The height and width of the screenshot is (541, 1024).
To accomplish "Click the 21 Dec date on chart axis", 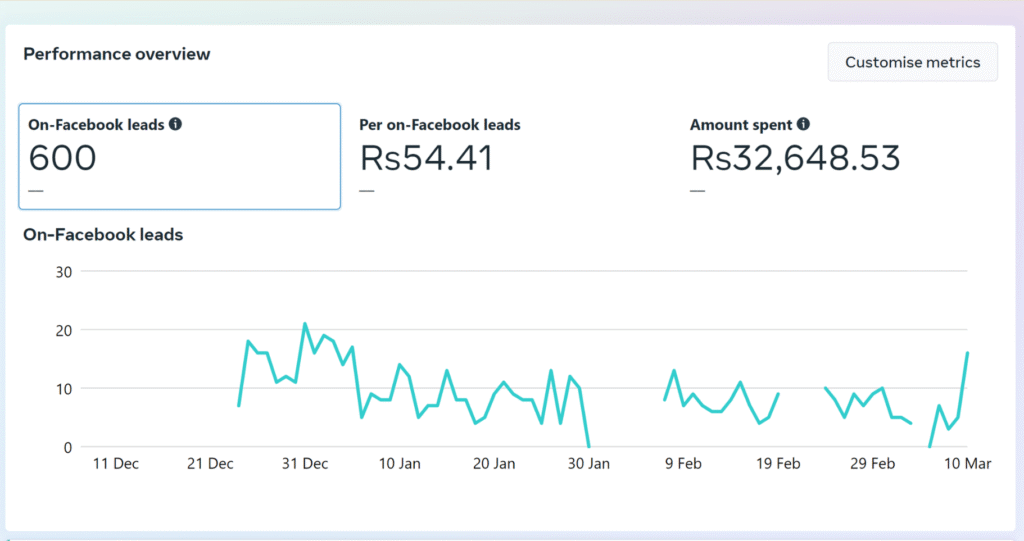I will tap(210, 464).
